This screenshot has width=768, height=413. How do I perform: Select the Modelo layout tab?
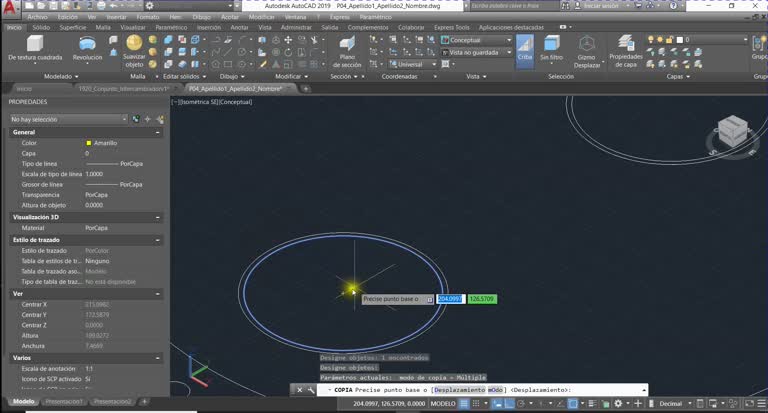[23, 402]
